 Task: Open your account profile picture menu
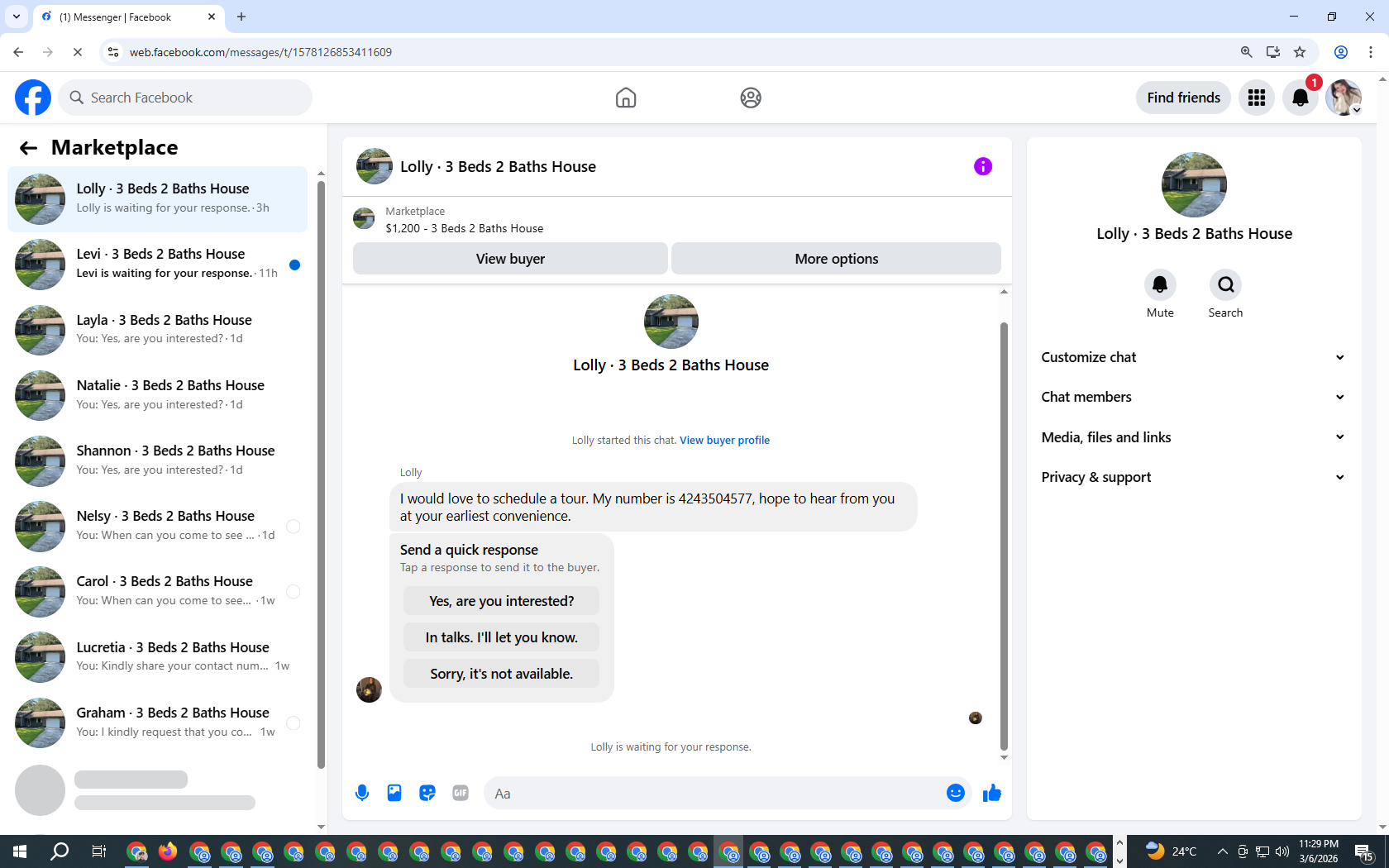click(1344, 98)
